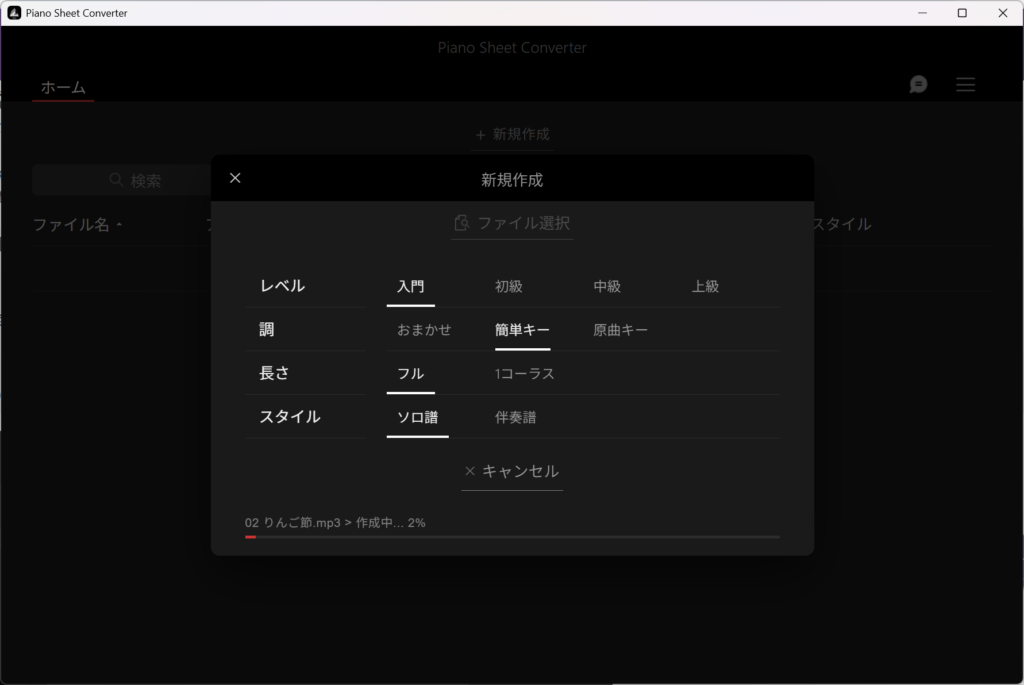
Task: Select the 初級 level option
Action: click(x=509, y=286)
